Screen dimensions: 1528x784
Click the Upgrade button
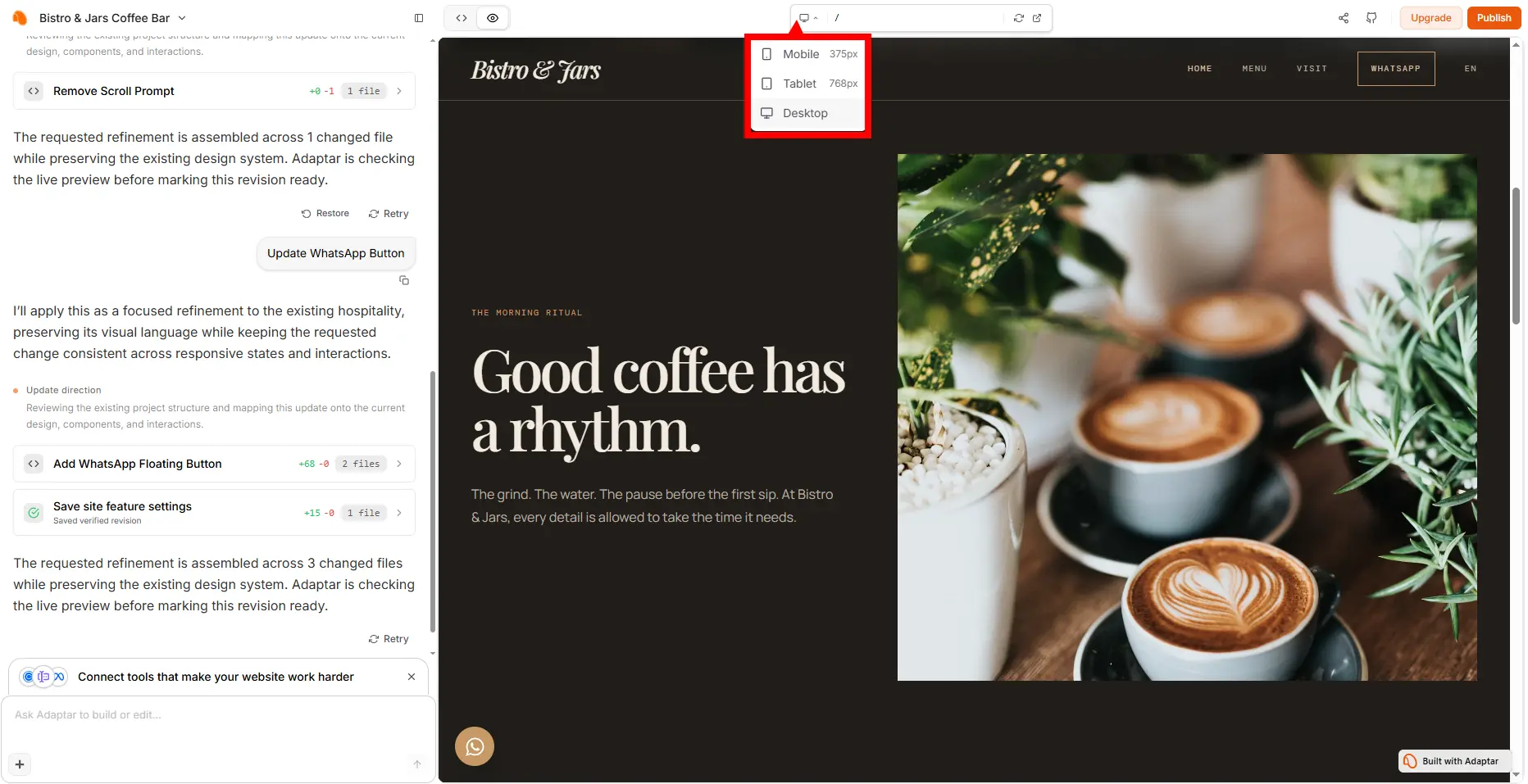pyautogui.click(x=1430, y=18)
